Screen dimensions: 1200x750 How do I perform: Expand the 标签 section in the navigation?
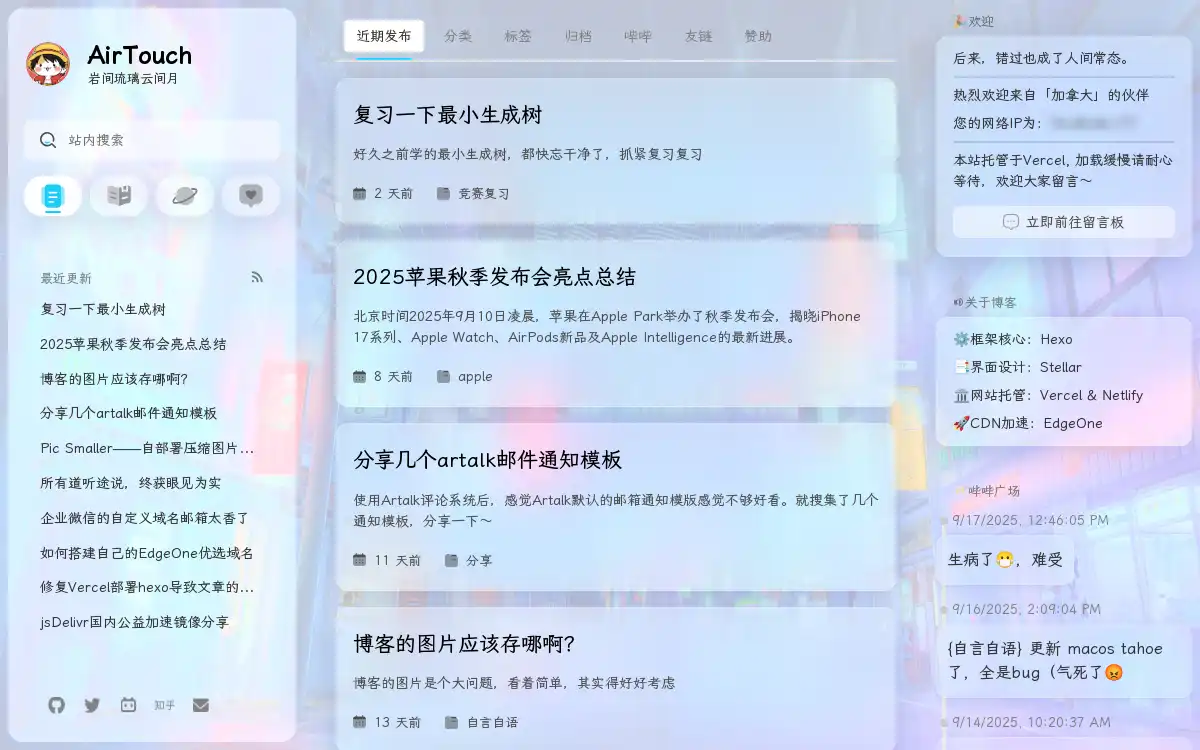pos(518,36)
